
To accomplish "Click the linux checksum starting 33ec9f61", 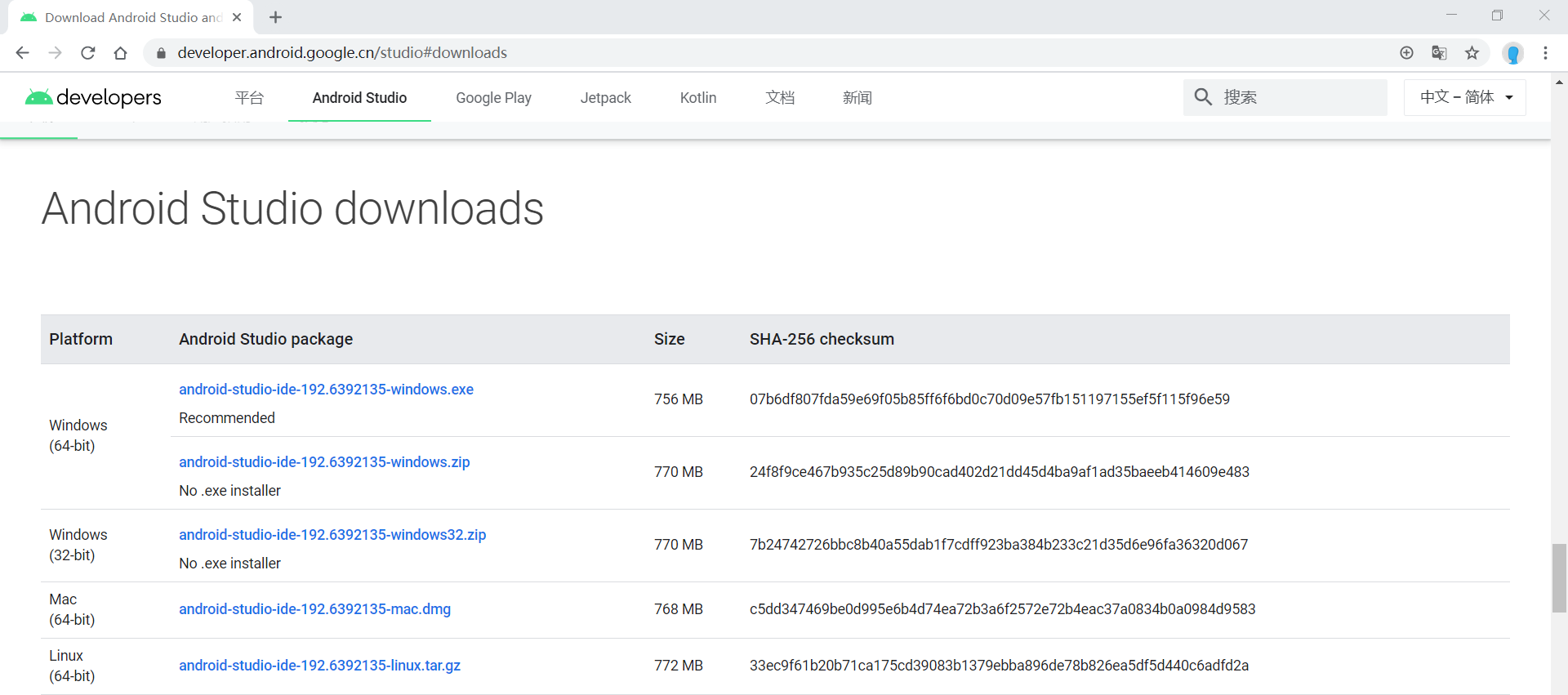I will click(x=999, y=666).
